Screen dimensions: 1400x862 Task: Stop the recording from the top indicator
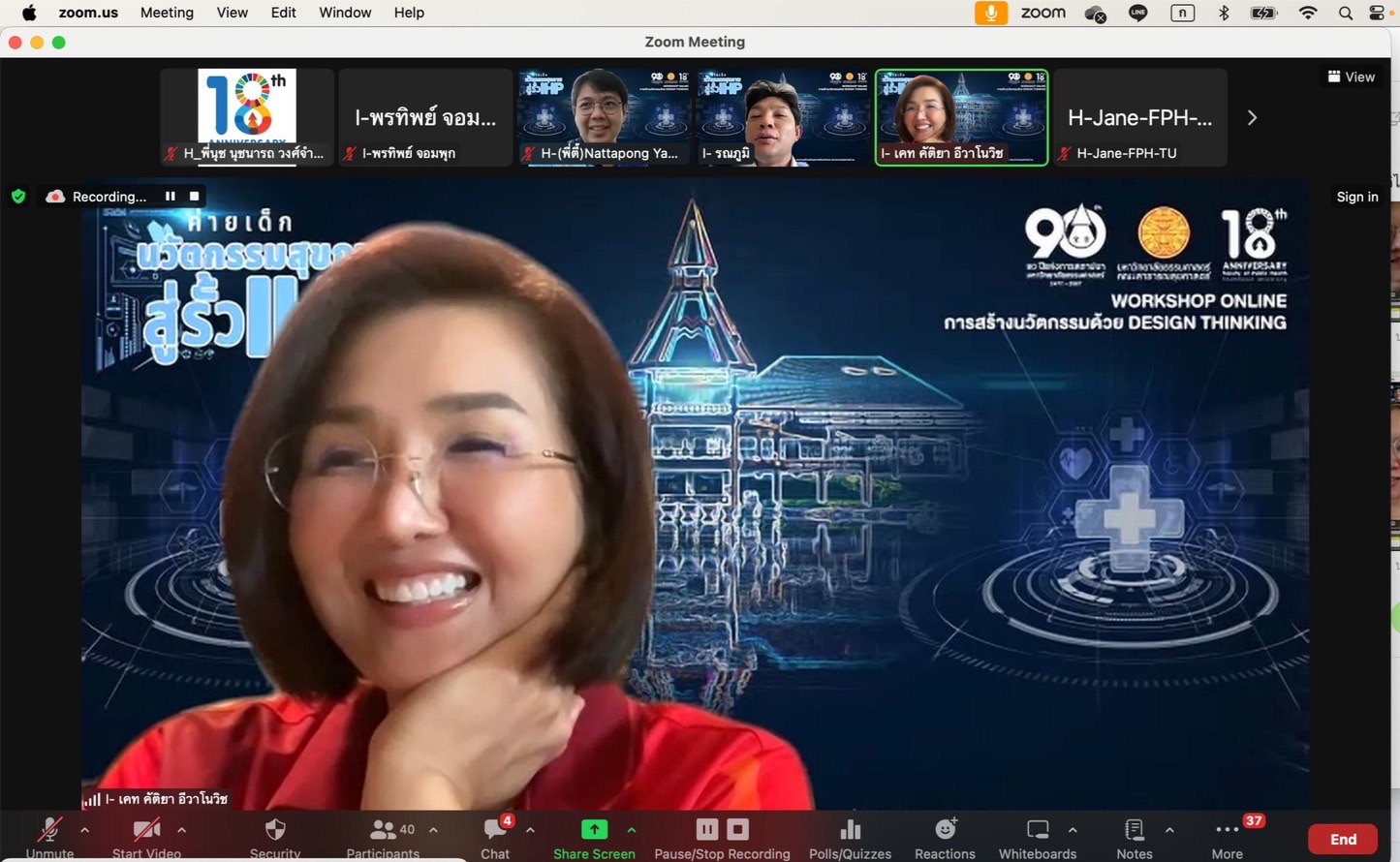(x=195, y=197)
